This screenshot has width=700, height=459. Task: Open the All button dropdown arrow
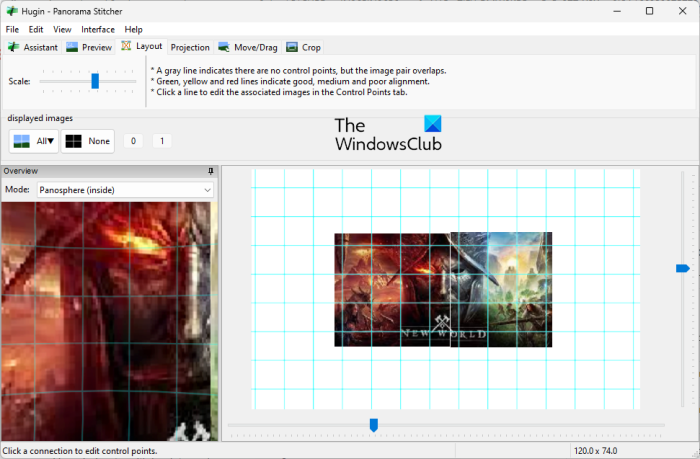pyautogui.click(x=51, y=141)
